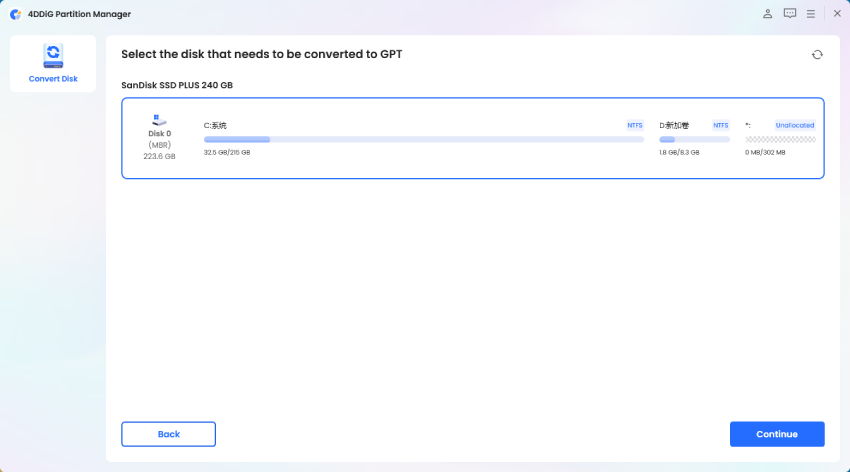Click the Disk 0 drive icon

pos(159,119)
